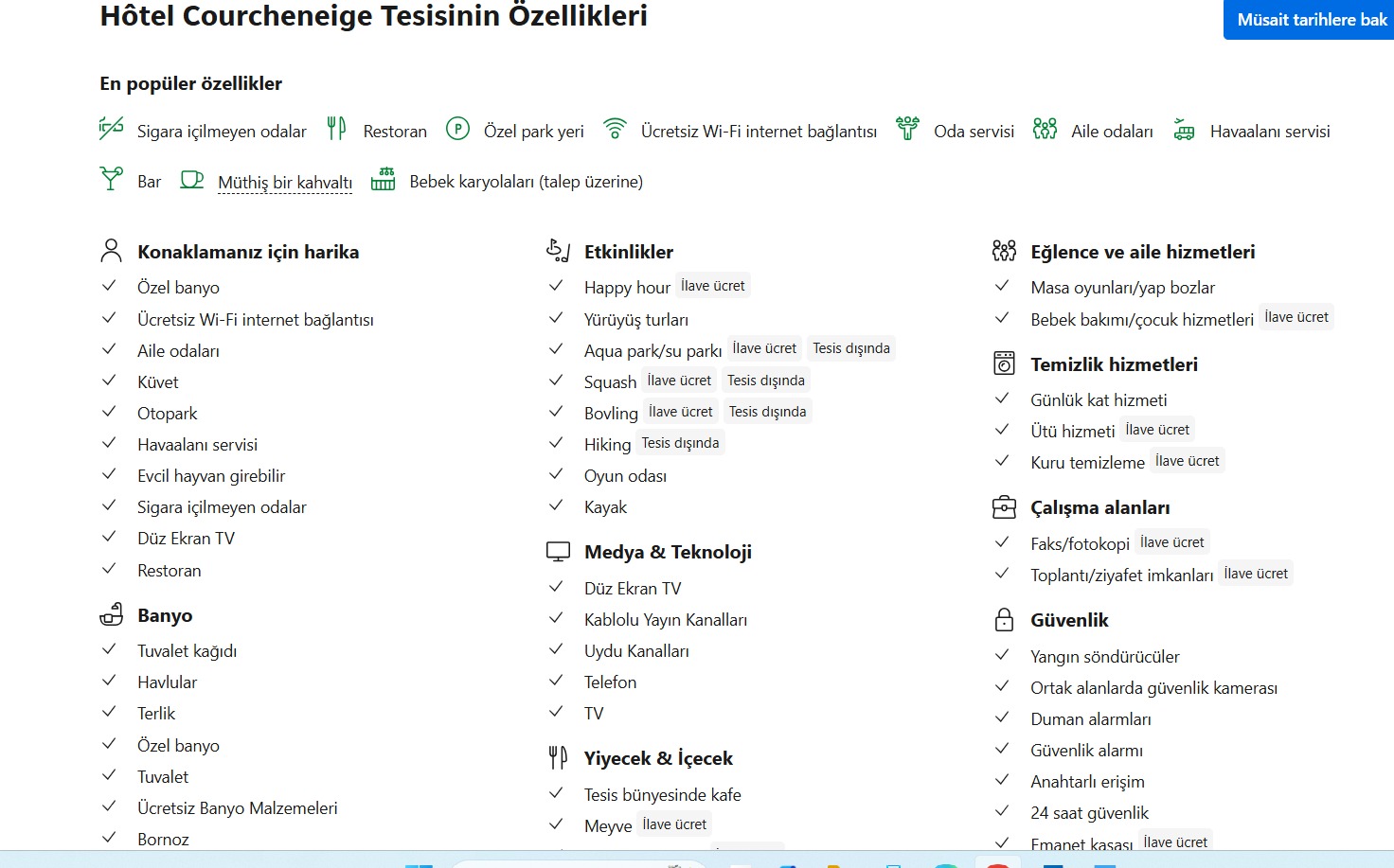Image resolution: width=1394 pixels, height=868 pixels.
Task: Click the crib icon beside Bebek karyolaları
Action: tap(383, 178)
